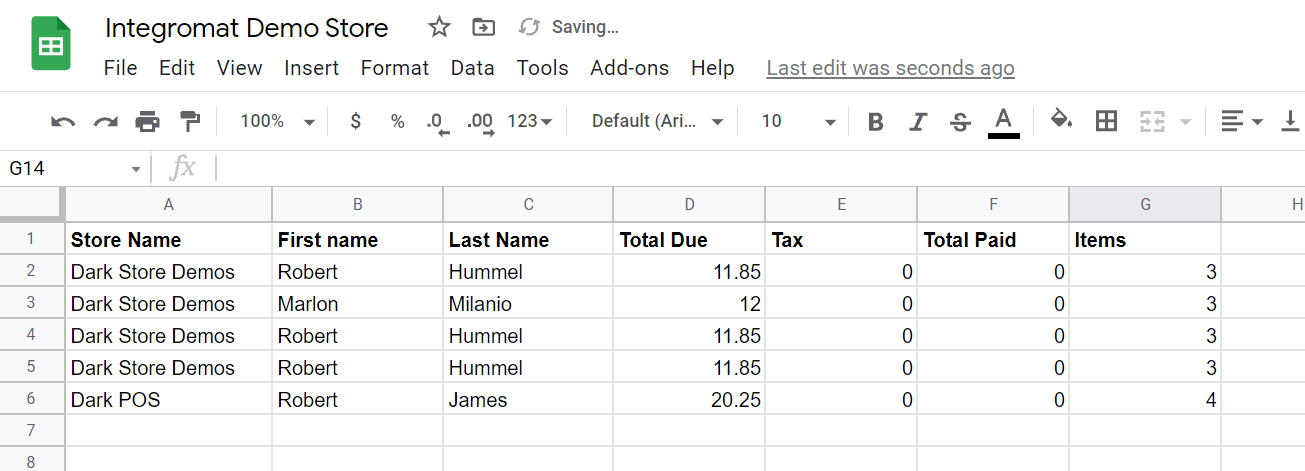Click the Name box showing G14

(x=65, y=169)
